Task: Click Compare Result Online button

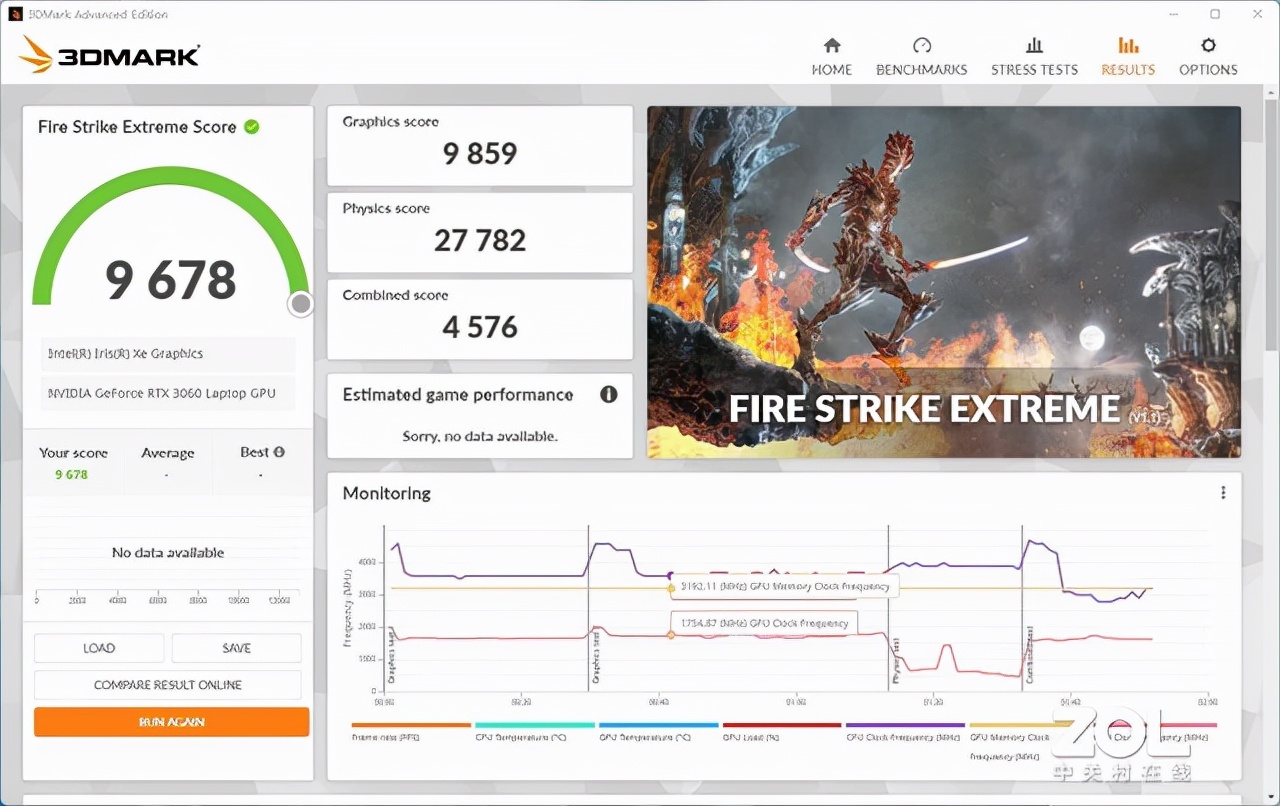Action: tap(168, 685)
